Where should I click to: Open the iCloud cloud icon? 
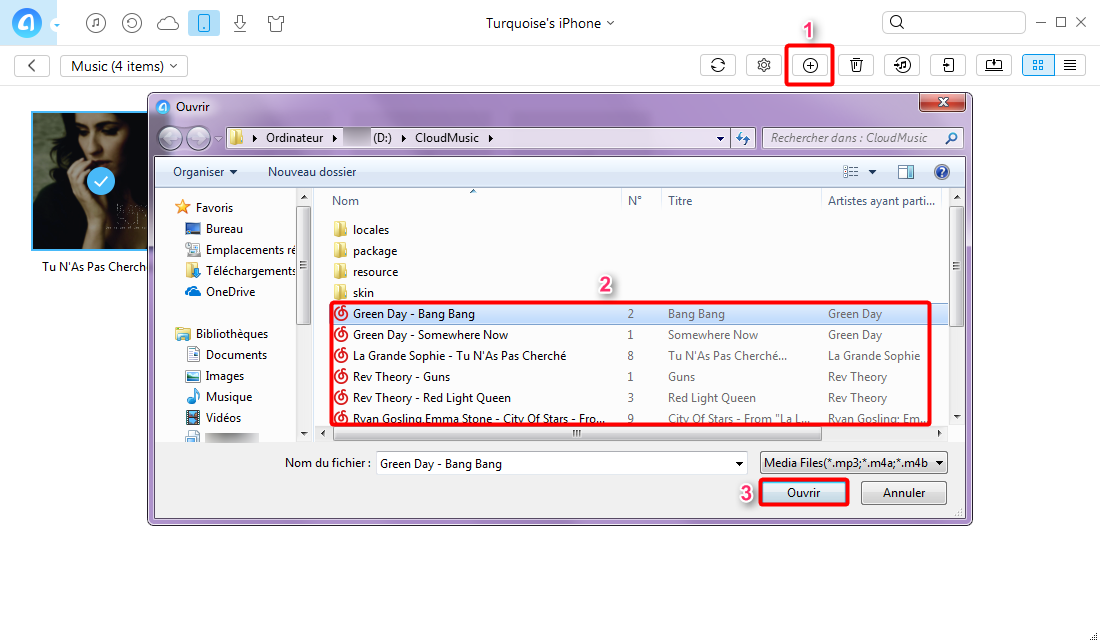[x=168, y=23]
